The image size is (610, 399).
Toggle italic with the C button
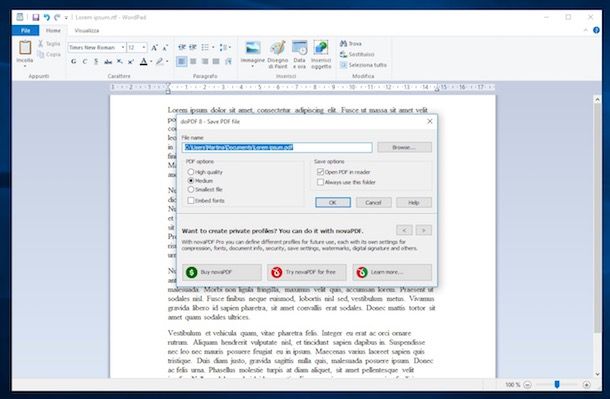(x=85, y=61)
